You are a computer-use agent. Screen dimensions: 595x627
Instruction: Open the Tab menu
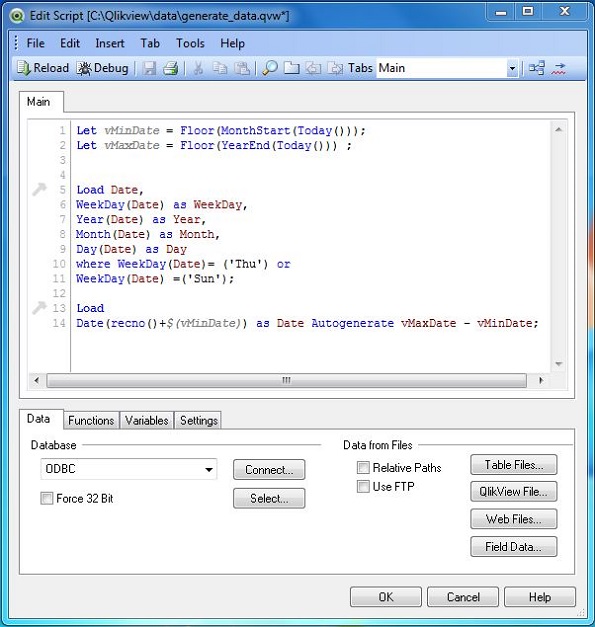[150, 43]
